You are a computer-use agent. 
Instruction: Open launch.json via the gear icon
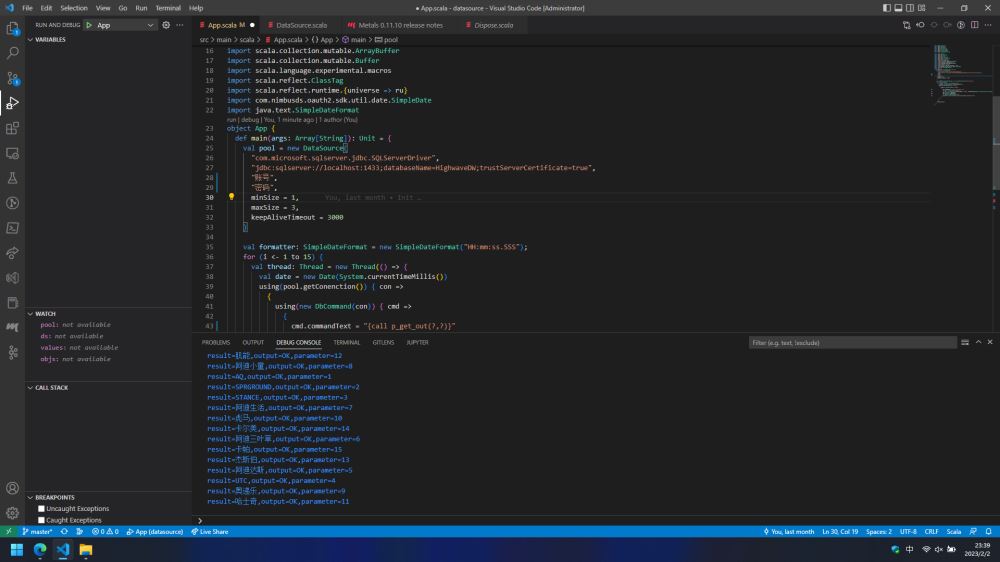tap(165, 25)
